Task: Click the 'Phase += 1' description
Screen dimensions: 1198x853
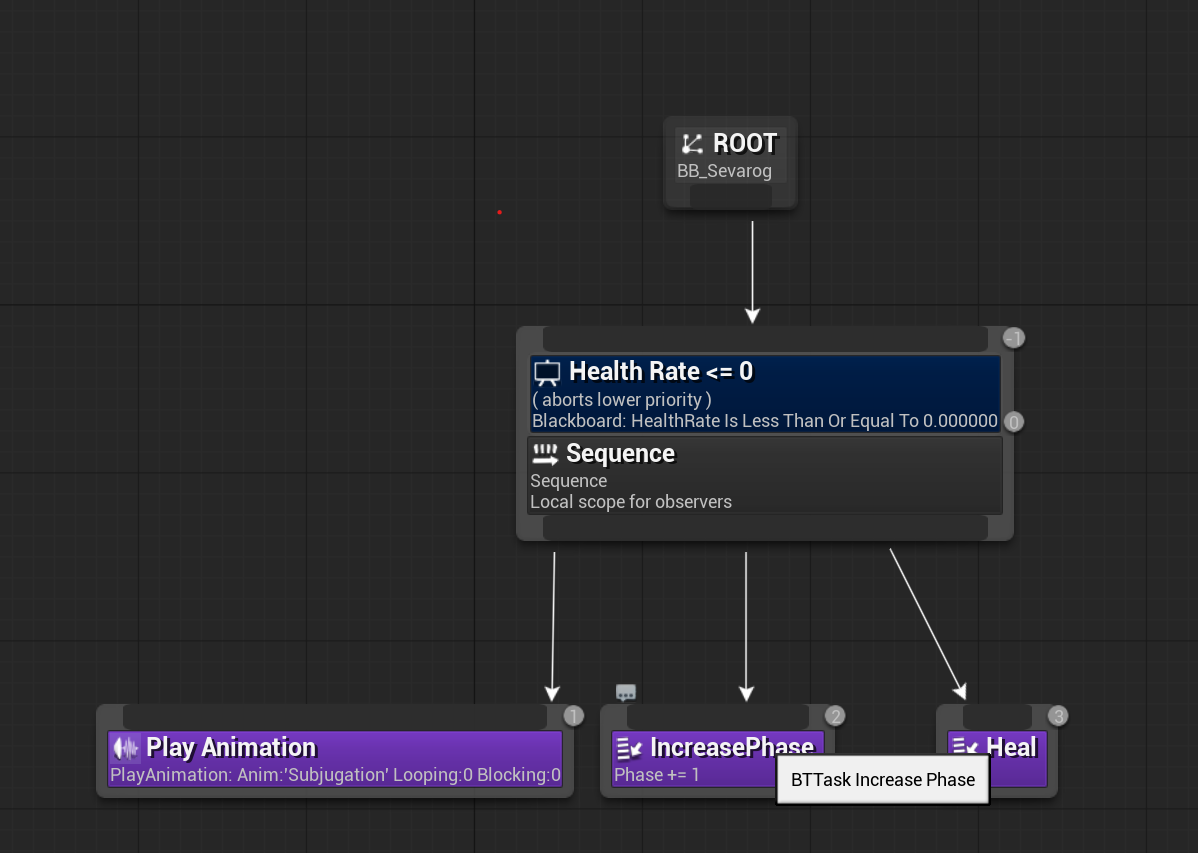Action: click(656, 775)
